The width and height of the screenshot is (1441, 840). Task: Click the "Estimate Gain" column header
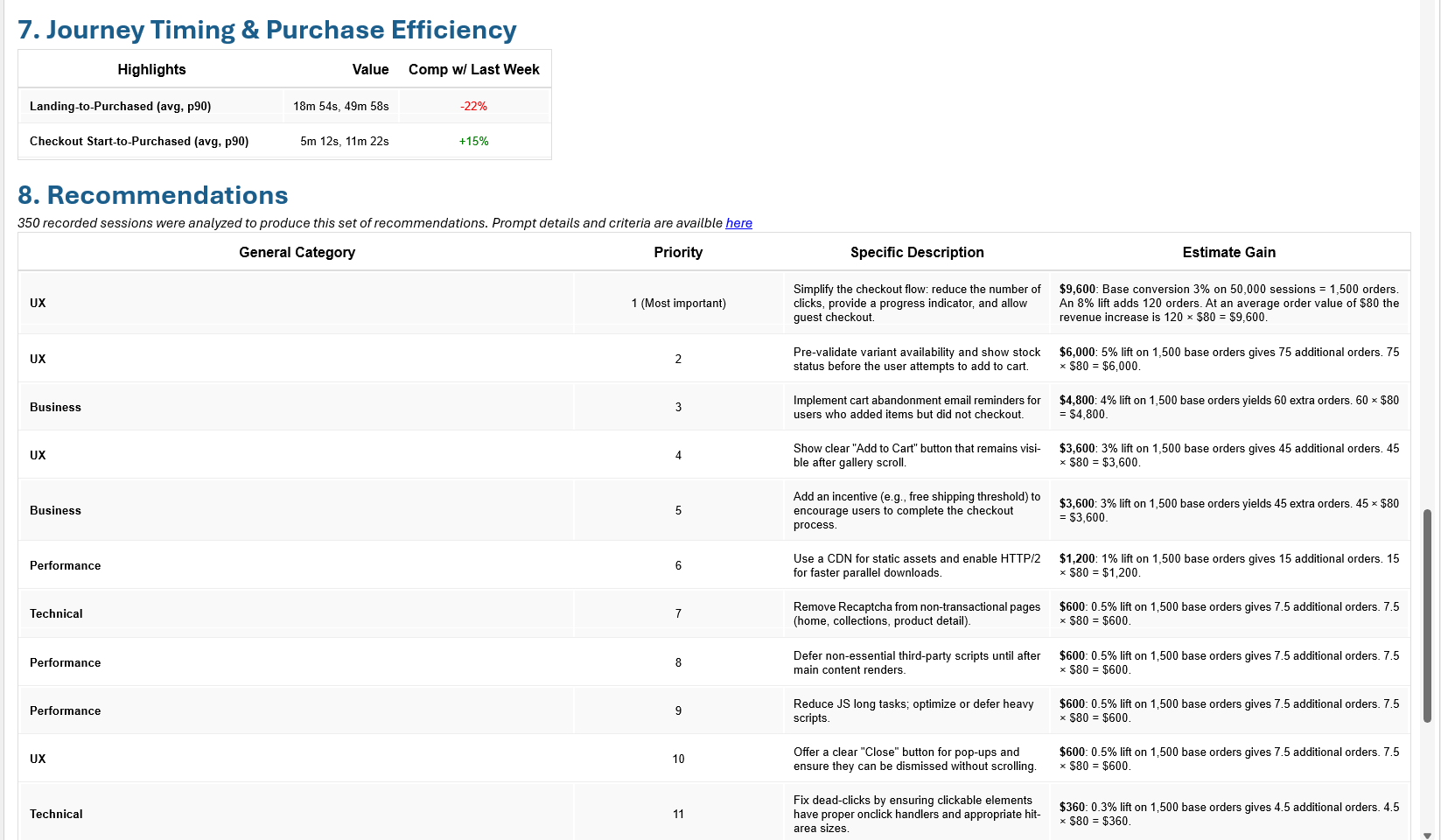click(1228, 252)
